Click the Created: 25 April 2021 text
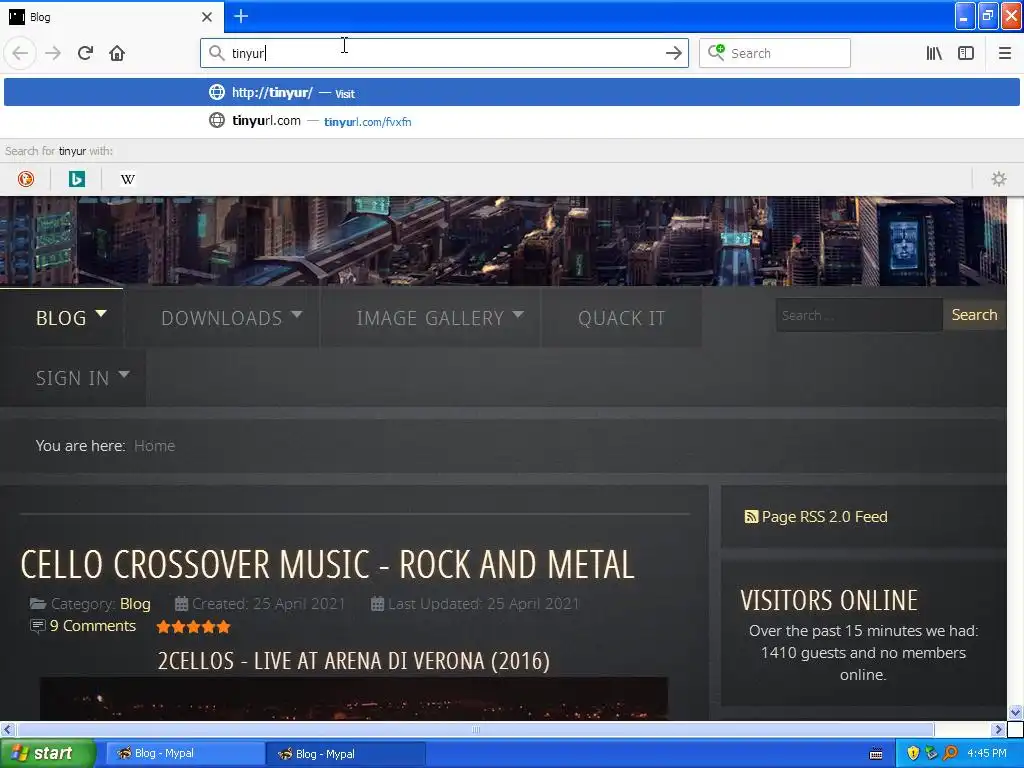Screen dimensions: 1024x768 [268, 603]
